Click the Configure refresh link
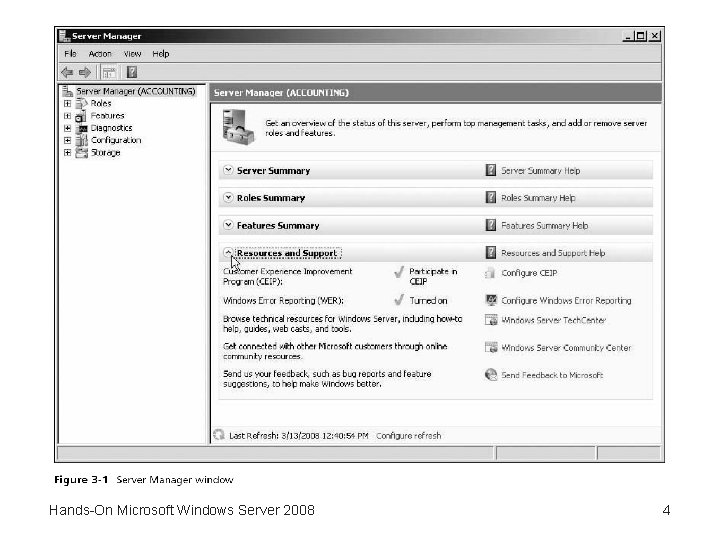The image size is (720, 540). pyautogui.click(x=409, y=435)
